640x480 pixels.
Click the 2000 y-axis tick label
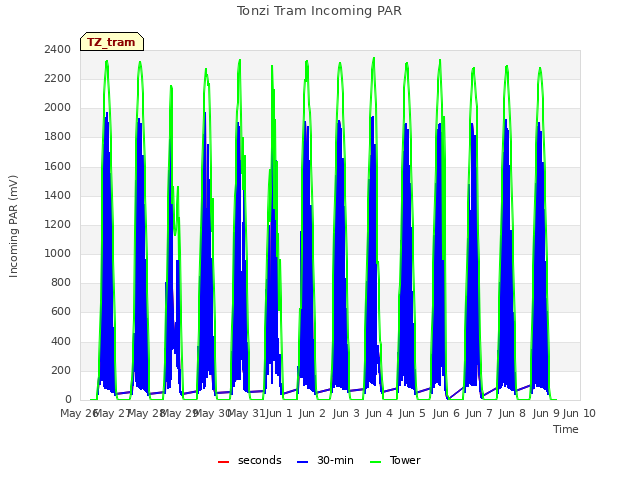(x=58, y=108)
